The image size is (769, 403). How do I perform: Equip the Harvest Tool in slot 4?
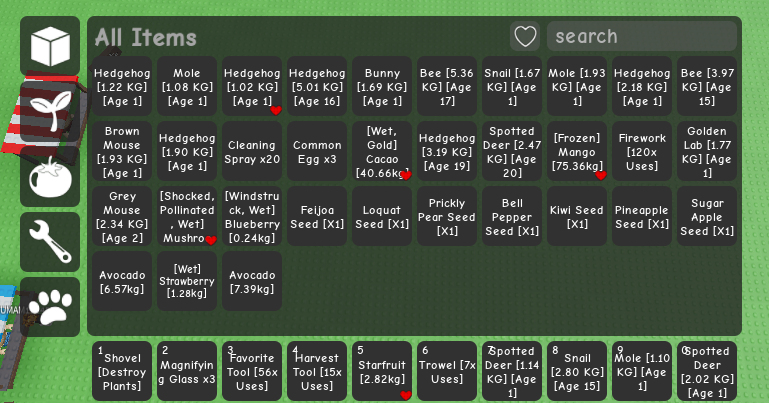pyautogui.click(x=317, y=371)
